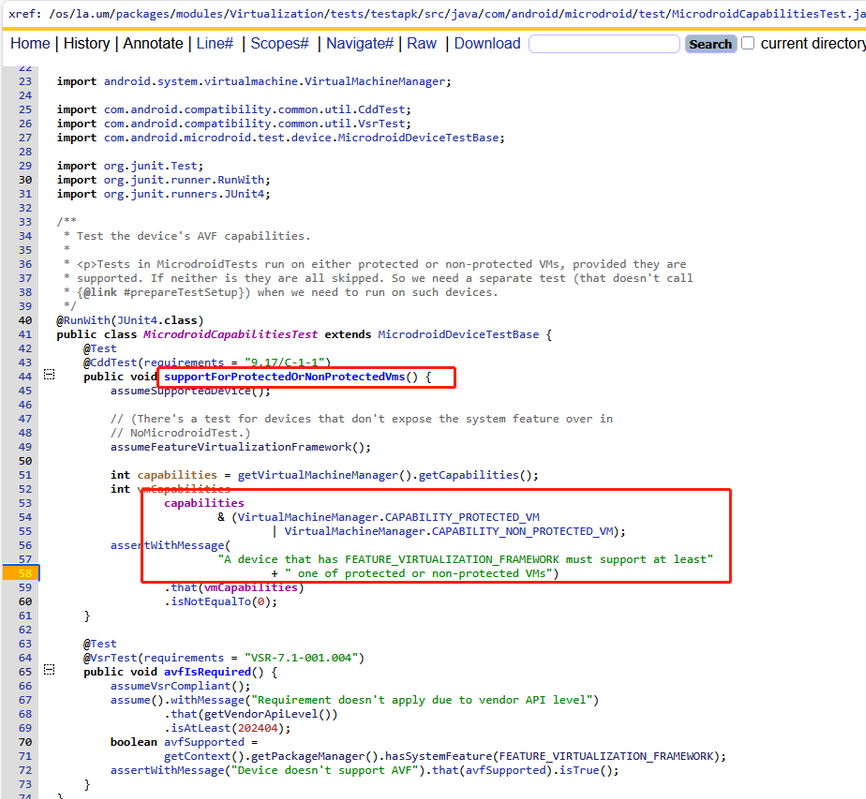The height and width of the screenshot is (799, 866).
Task: Focus the search input field
Action: [x=604, y=44]
